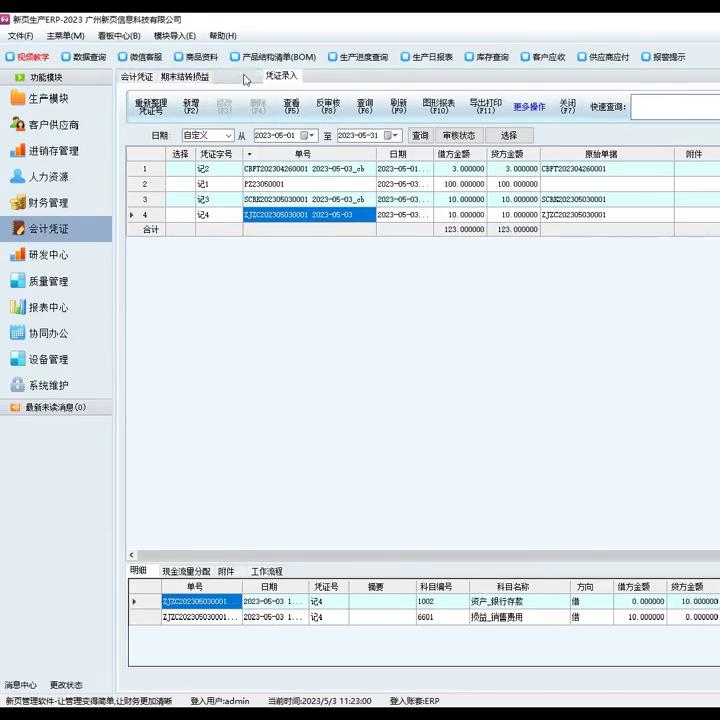Expand the start date 2023-05-01 picker
Screen dimensions: 720x720
[312, 135]
